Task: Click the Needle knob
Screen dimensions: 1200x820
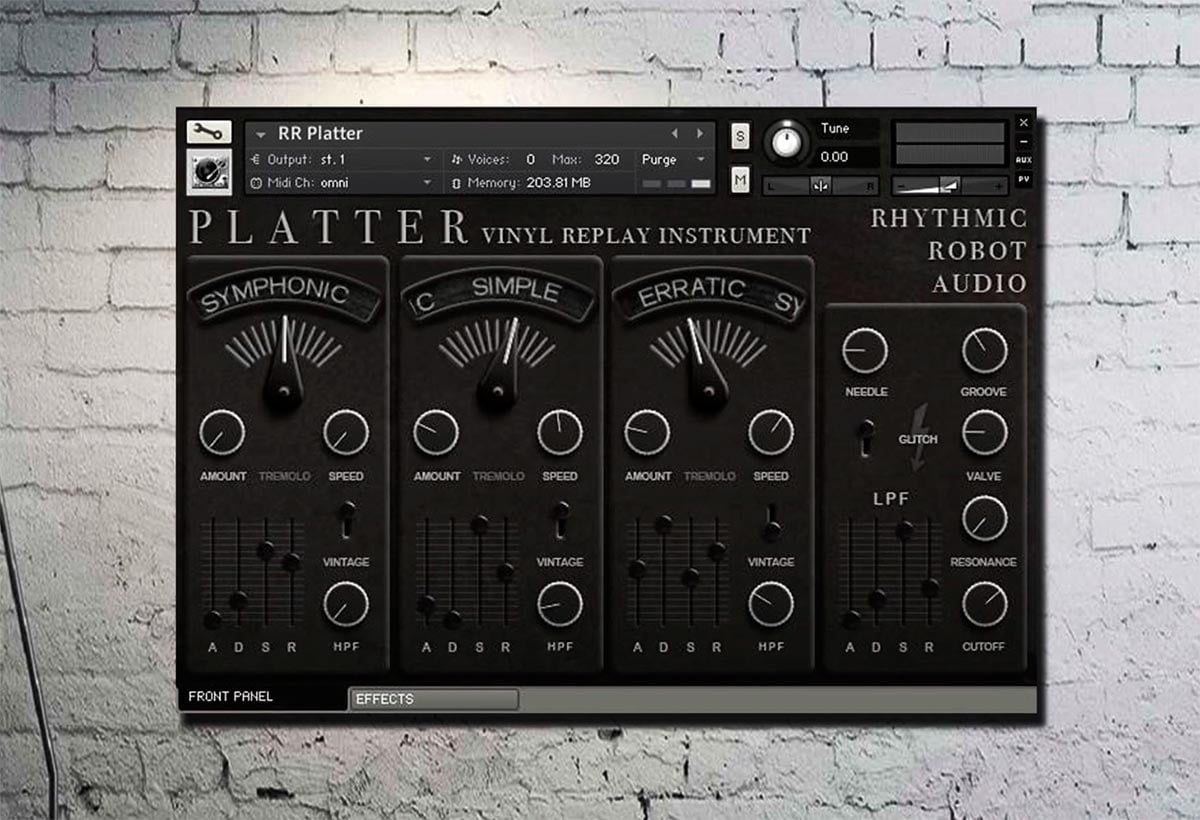Action: coord(865,351)
